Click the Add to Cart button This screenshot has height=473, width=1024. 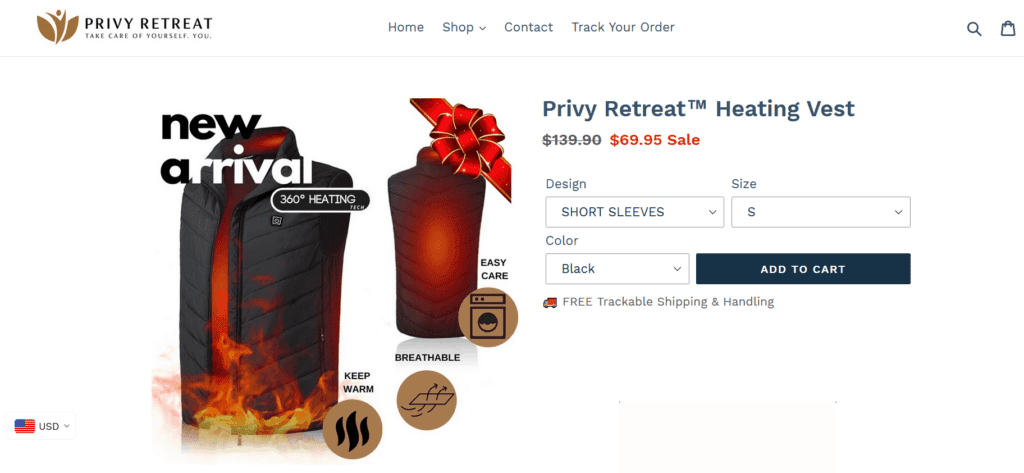tap(803, 269)
